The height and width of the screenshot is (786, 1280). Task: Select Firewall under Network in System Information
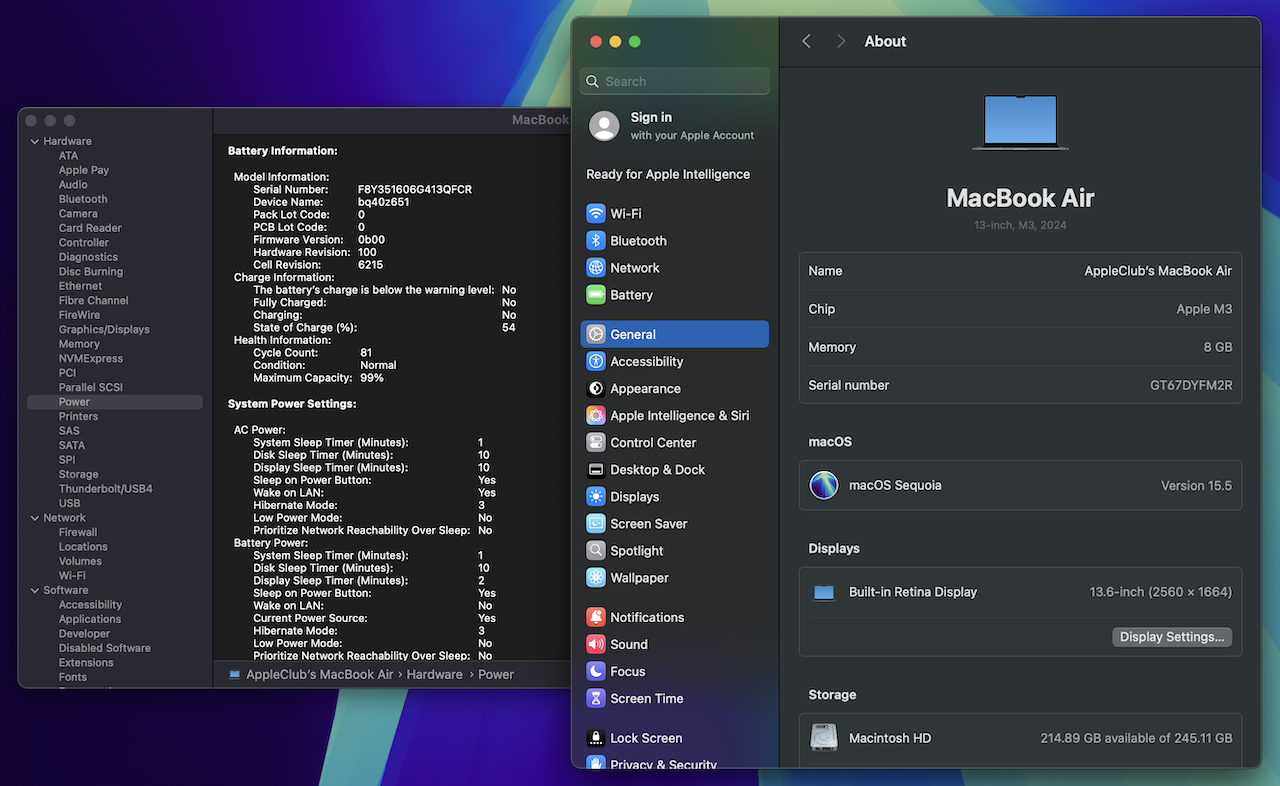78,532
